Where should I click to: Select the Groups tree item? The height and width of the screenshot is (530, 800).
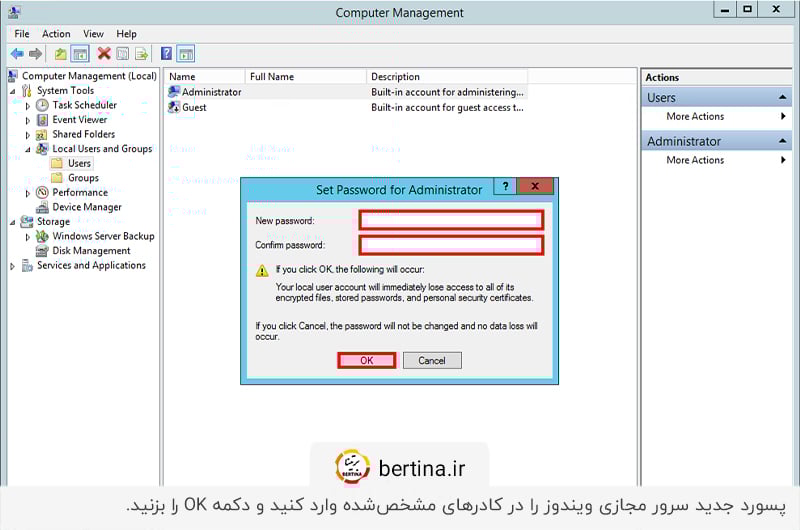(83, 178)
